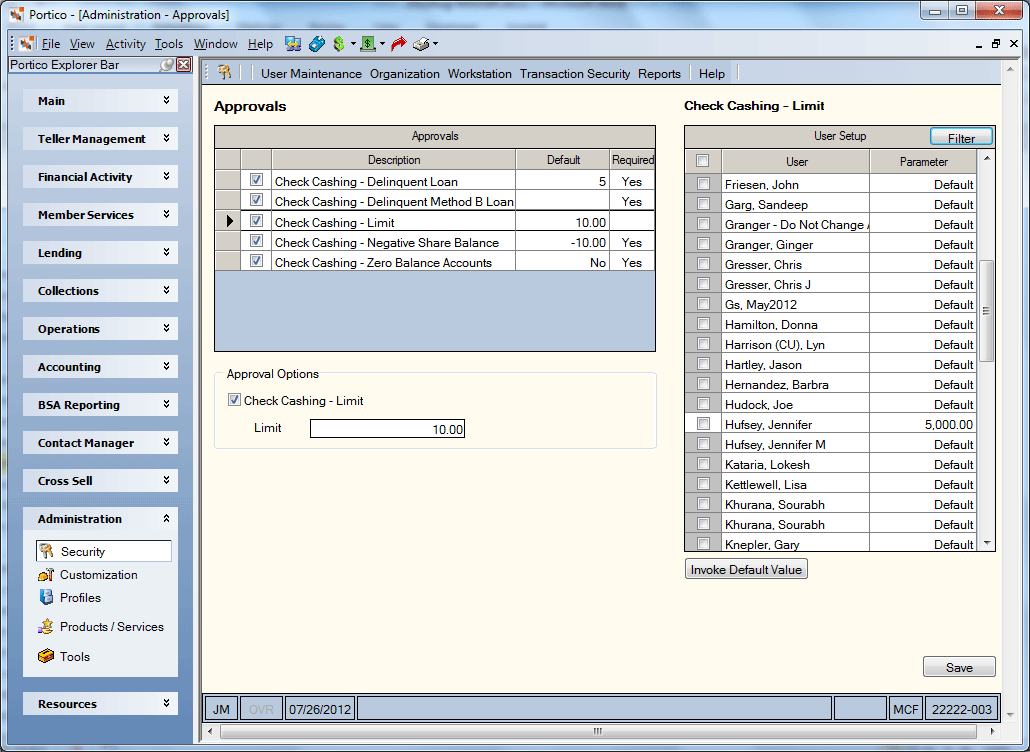Open the Activity menu

pos(125,44)
